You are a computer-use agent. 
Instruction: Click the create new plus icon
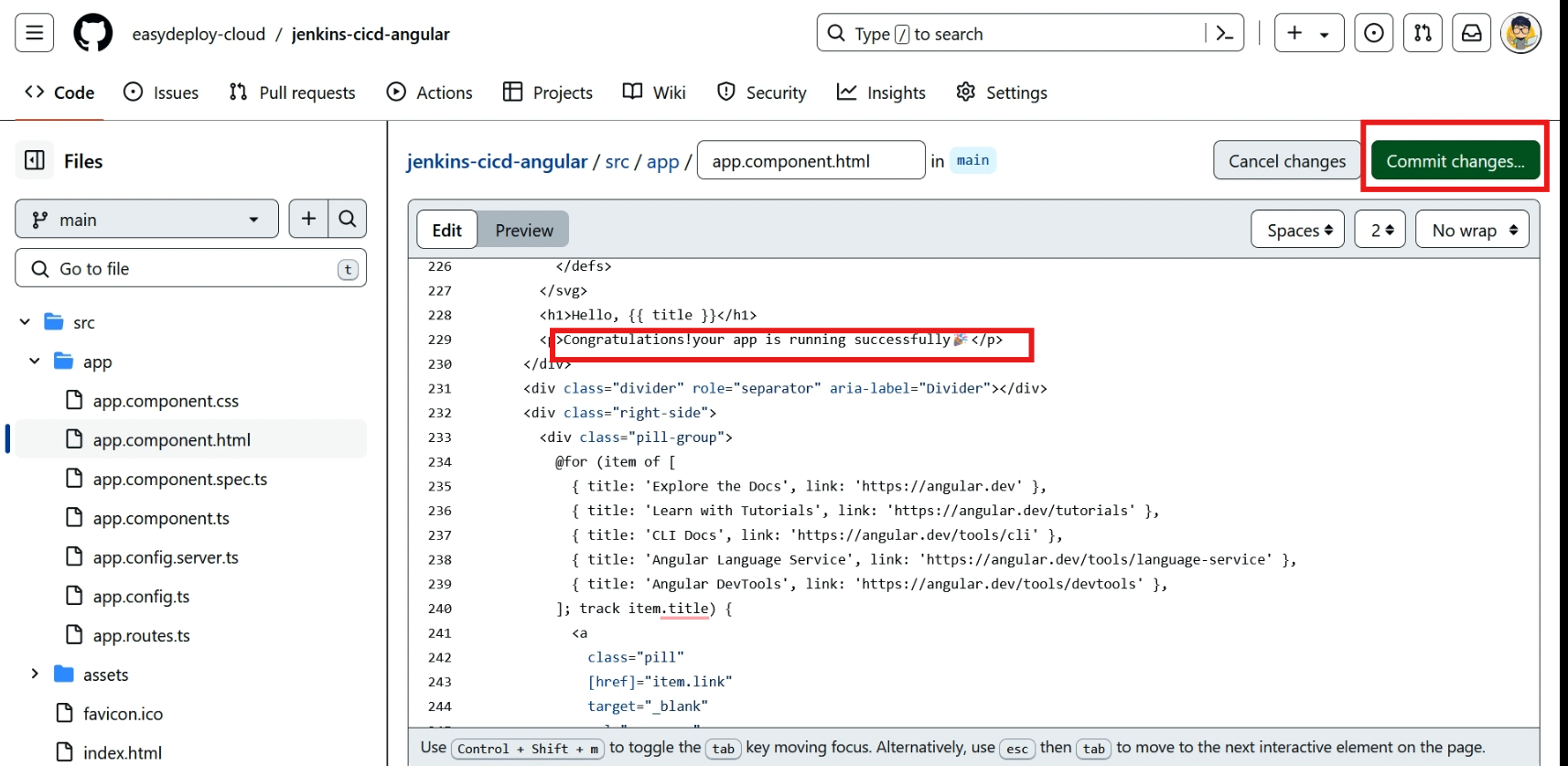1294,33
